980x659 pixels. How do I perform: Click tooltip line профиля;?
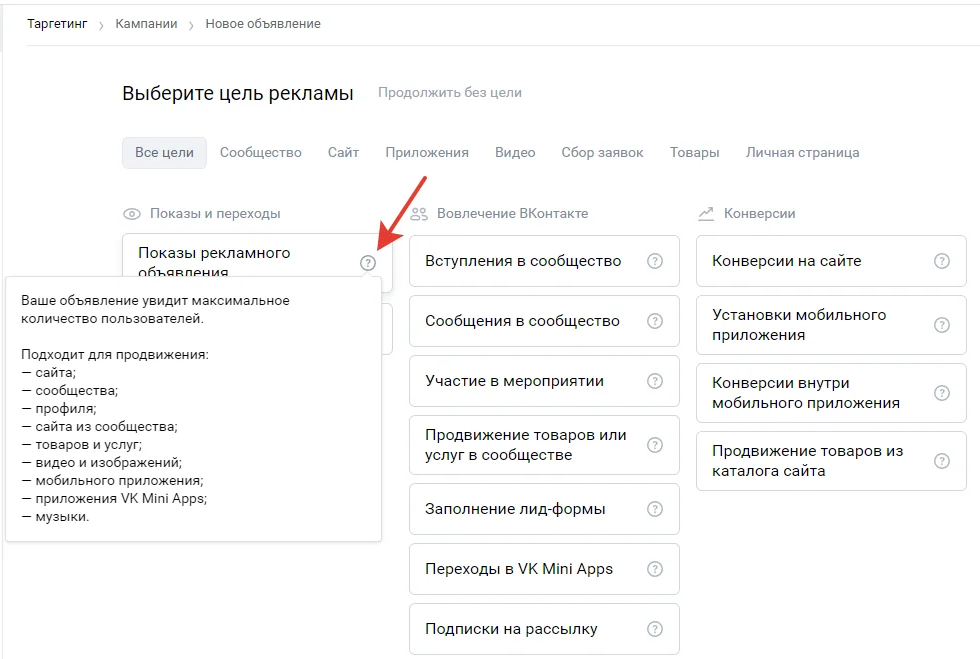[x=59, y=409]
